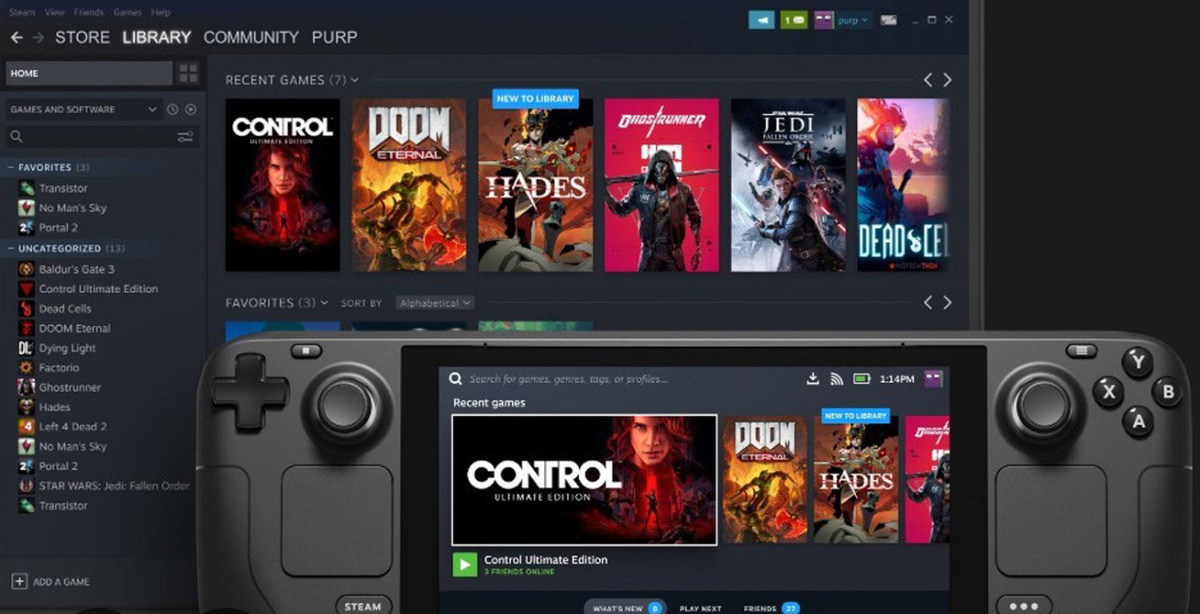
Task: Select STAR WARS: Jedi: Fallen Order in the sidebar
Action: click(x=103, y=486)
